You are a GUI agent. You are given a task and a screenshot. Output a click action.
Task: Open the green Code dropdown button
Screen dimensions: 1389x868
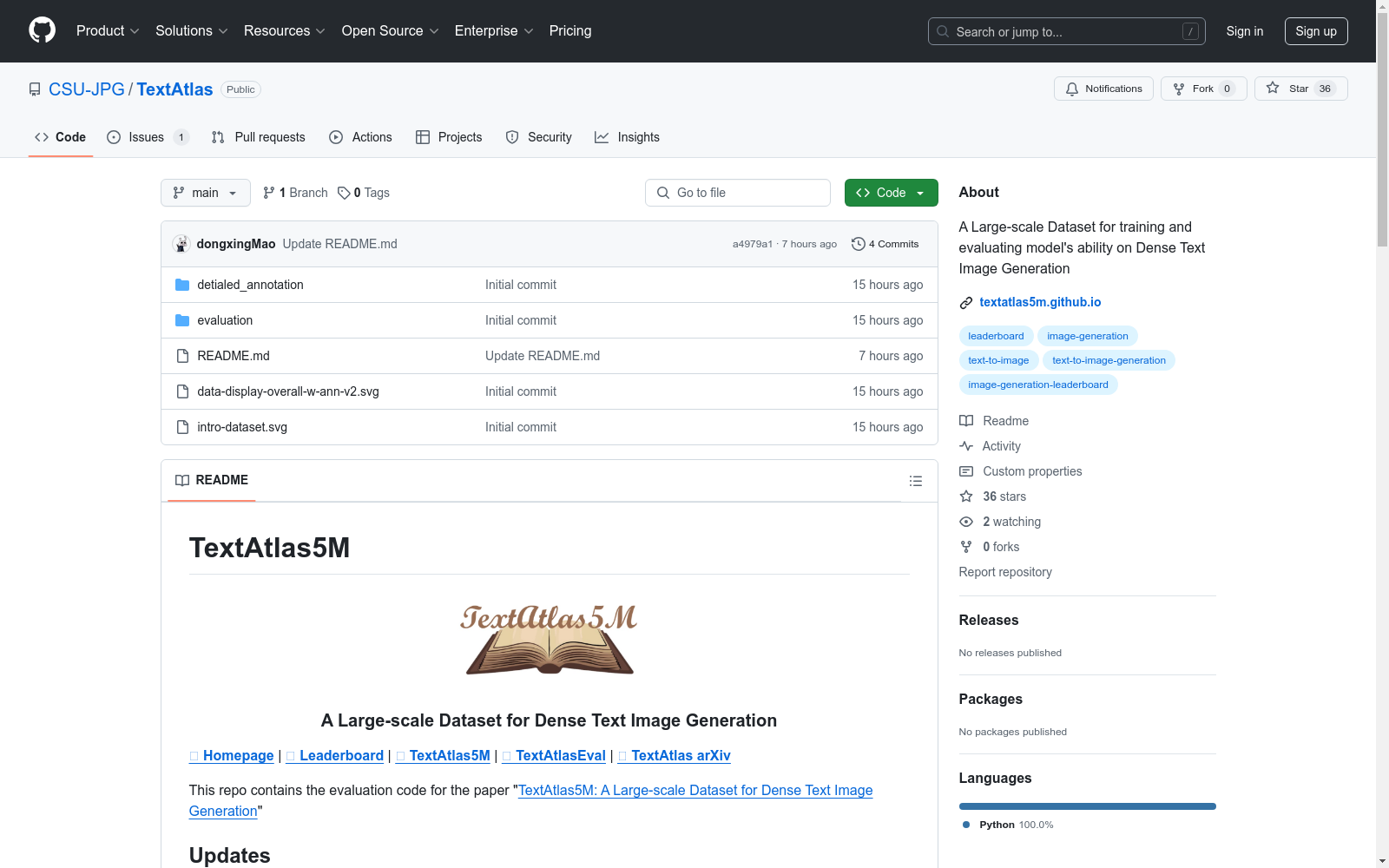point(891,193)
